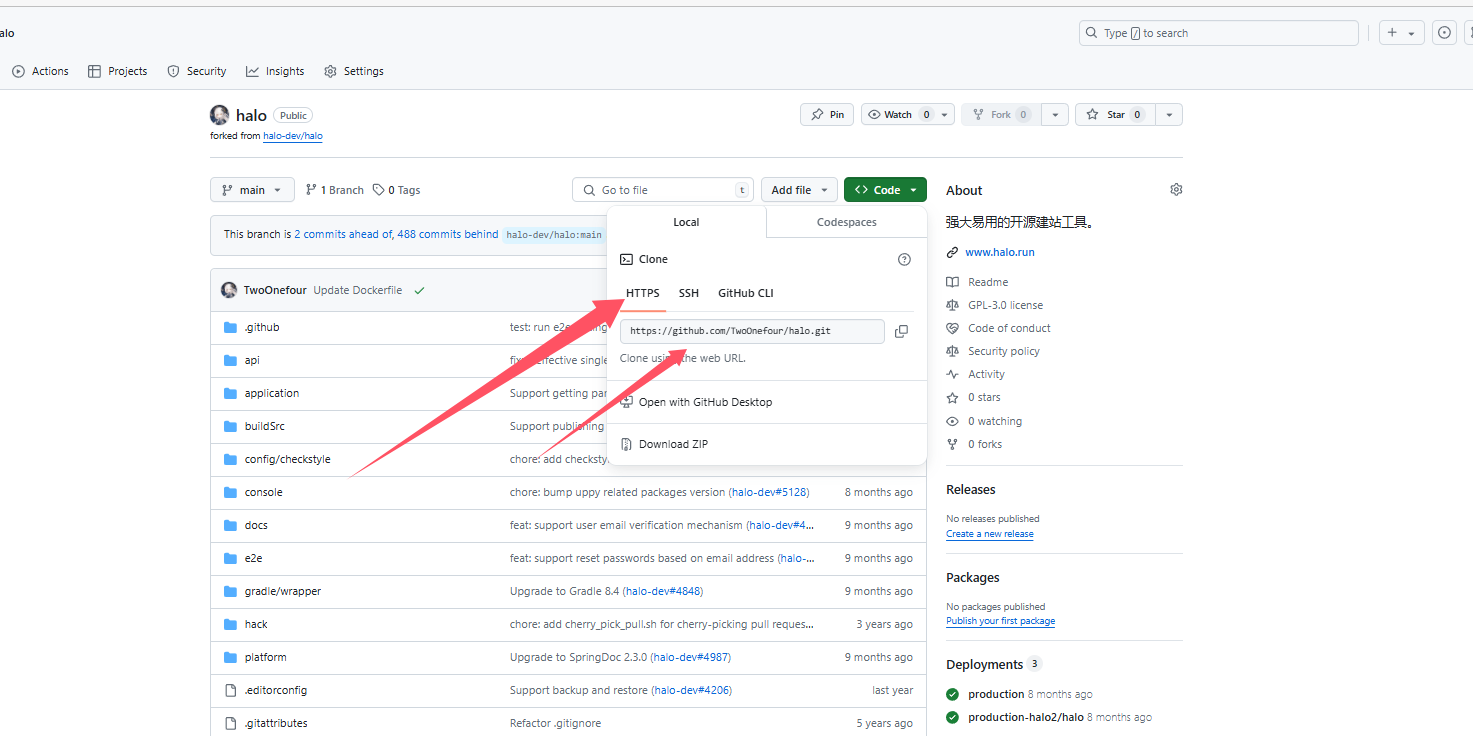Image resolution: width=1473 pixels, height=736 pixels.
Task: Pin the halo repository
Action: pyautogui.click(x=827, y=115)
